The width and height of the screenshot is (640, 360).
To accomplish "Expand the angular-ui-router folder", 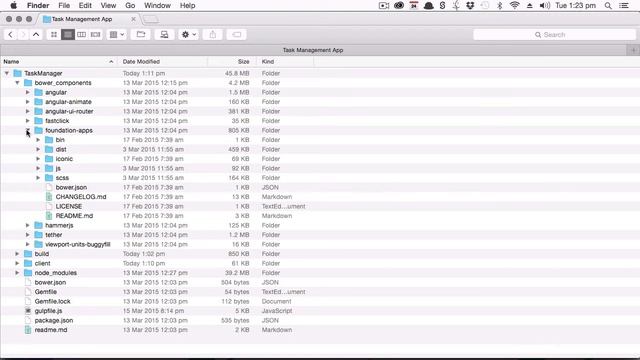I will 28,111.
